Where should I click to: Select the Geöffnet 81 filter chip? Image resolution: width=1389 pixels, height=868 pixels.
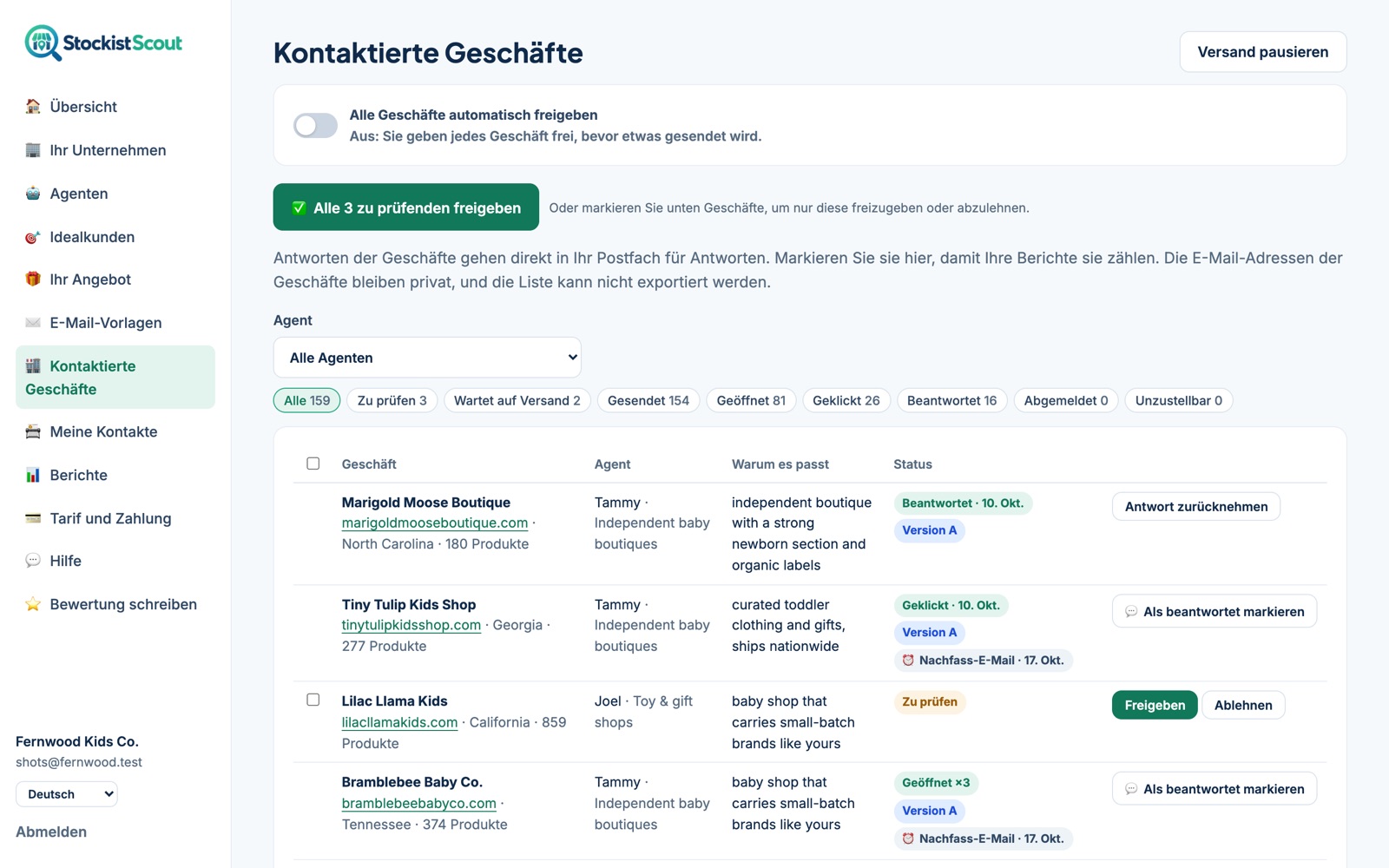pos(751,400)
